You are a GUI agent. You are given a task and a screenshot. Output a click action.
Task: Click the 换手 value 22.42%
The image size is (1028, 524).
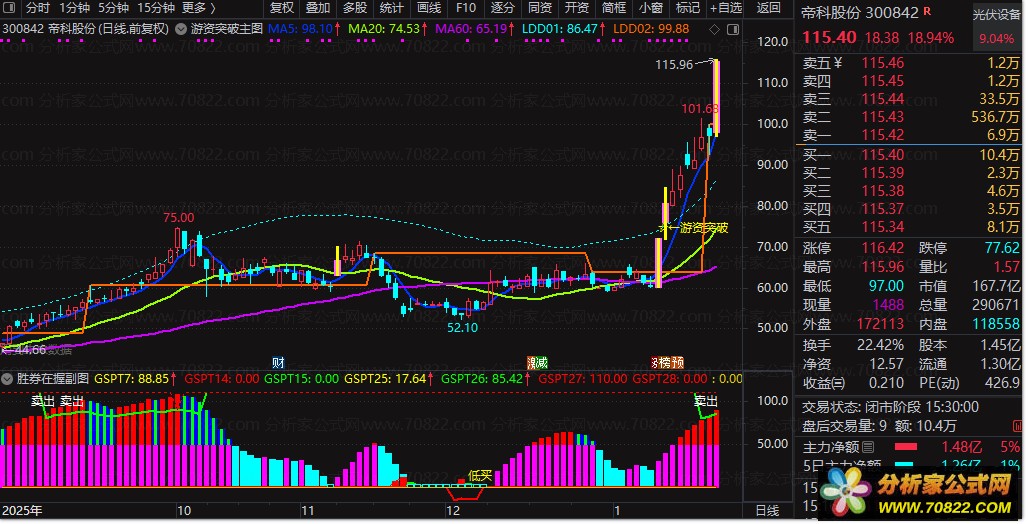tap(880, 345)
